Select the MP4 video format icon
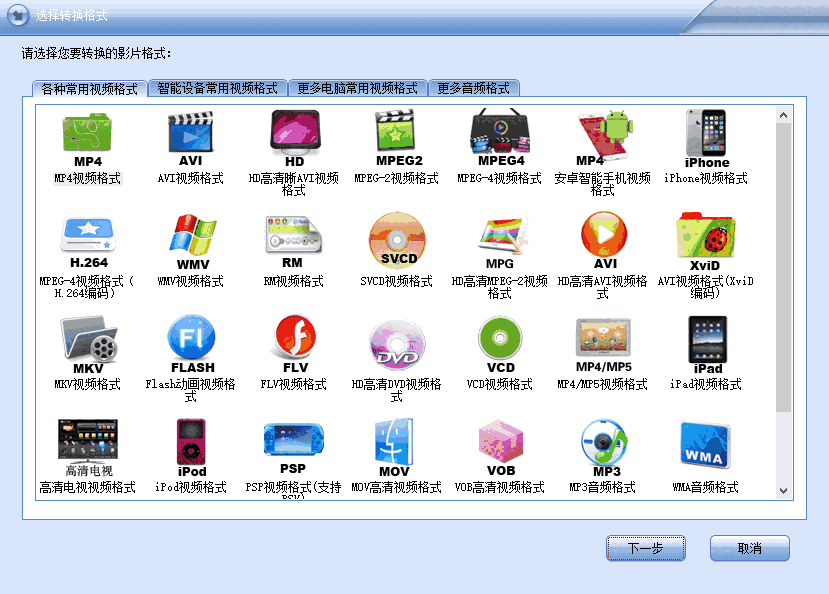 [88, 132]
